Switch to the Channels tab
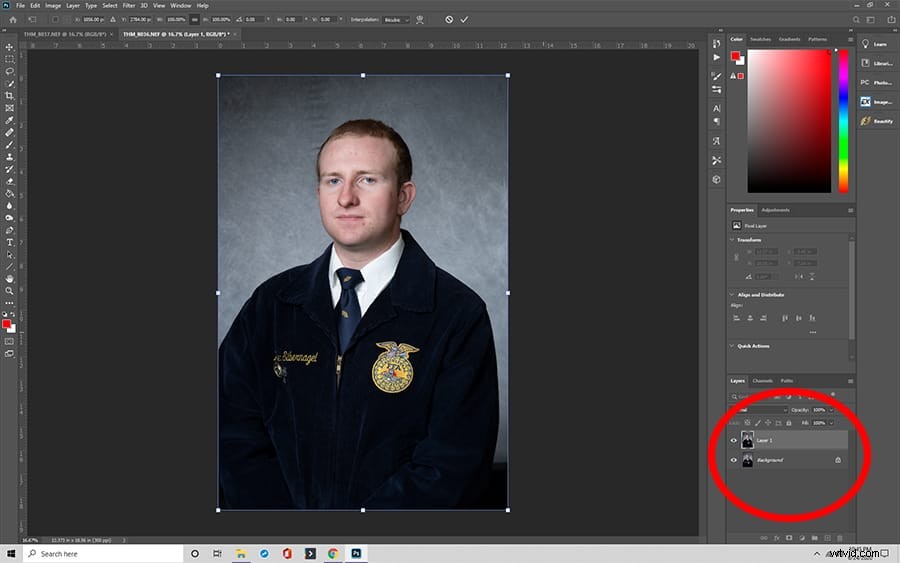Screen dimensions: 900x563 point(762,380)
